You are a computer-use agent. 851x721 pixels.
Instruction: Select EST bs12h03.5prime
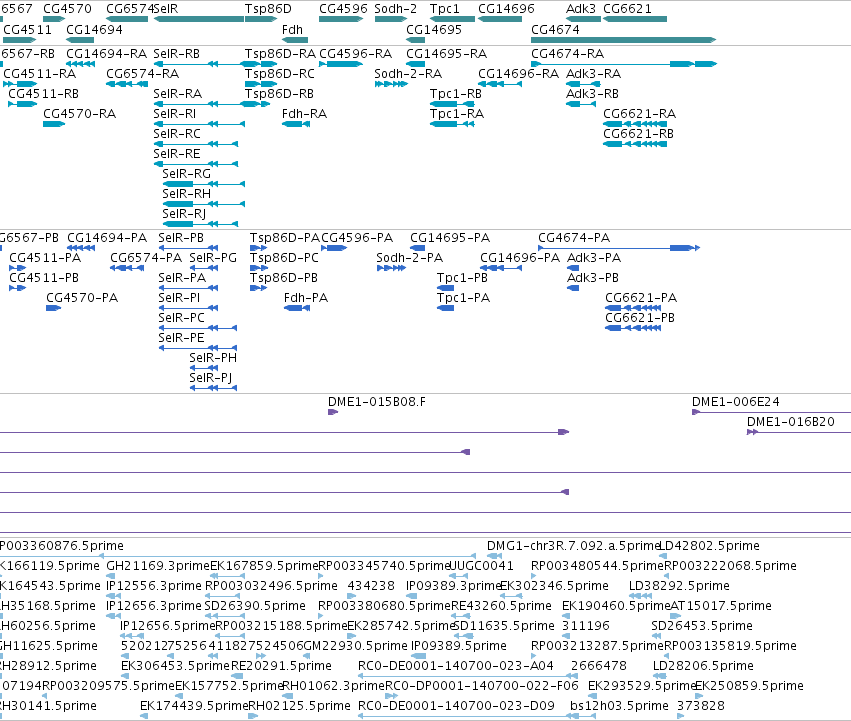coord(619,706)
